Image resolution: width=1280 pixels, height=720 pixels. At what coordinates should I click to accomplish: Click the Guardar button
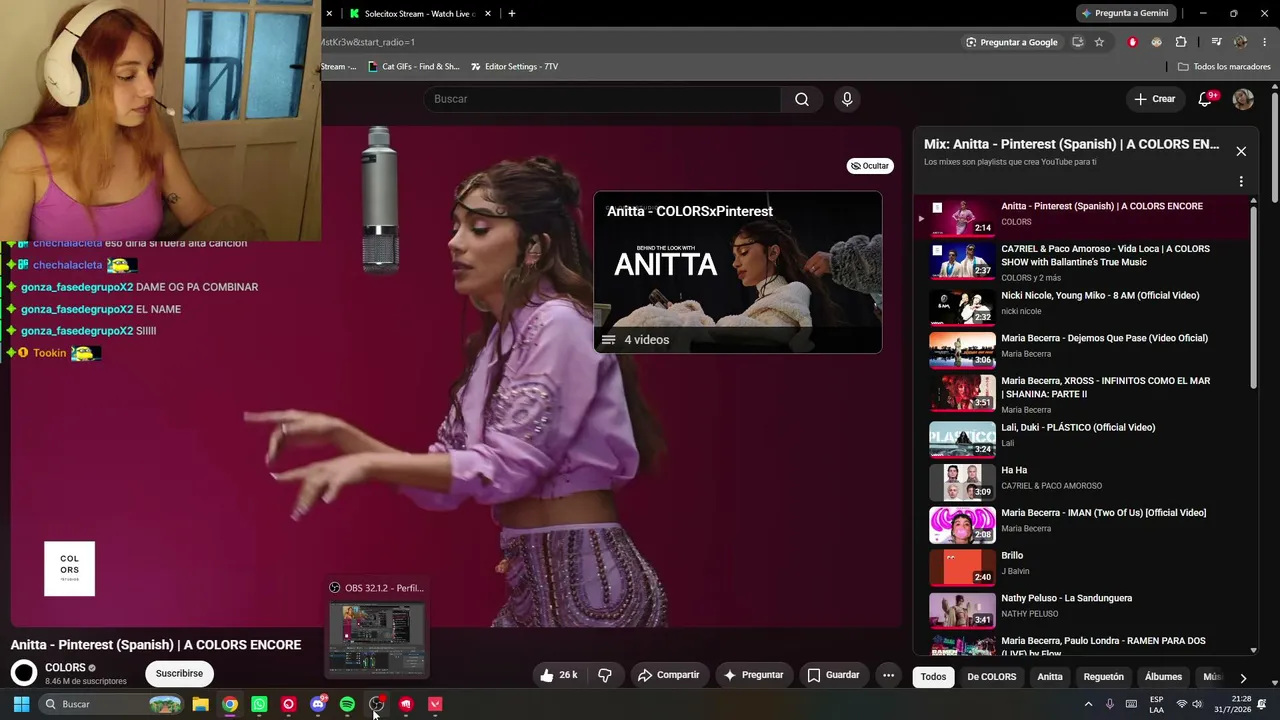pyautogui.click(x=833, y=675)
